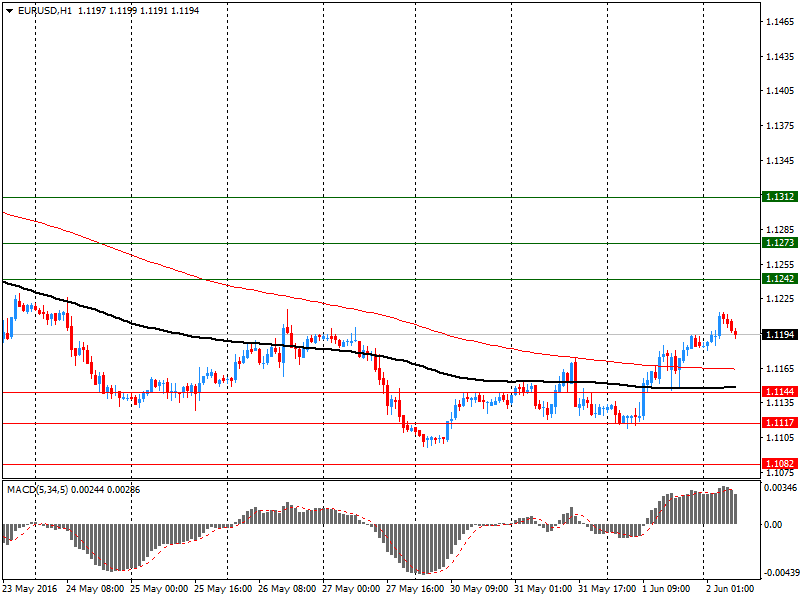Click the 27 May 16:00 time label
Image resolution: width=800 pixels, height=600 pixels.
[x=415, y=589]
